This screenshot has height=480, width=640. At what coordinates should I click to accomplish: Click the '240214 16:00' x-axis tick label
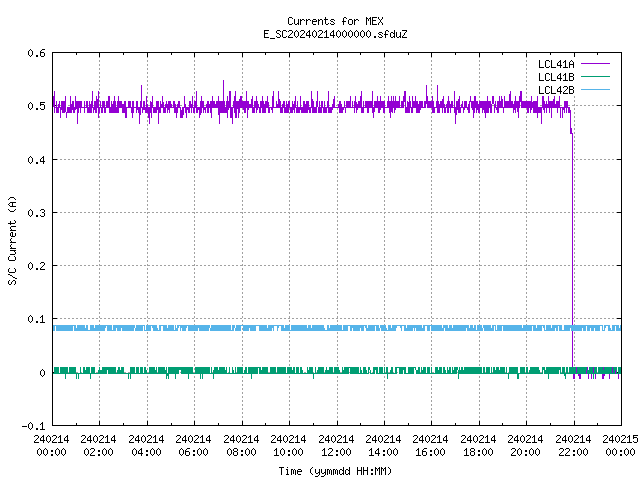pos(430,446)
